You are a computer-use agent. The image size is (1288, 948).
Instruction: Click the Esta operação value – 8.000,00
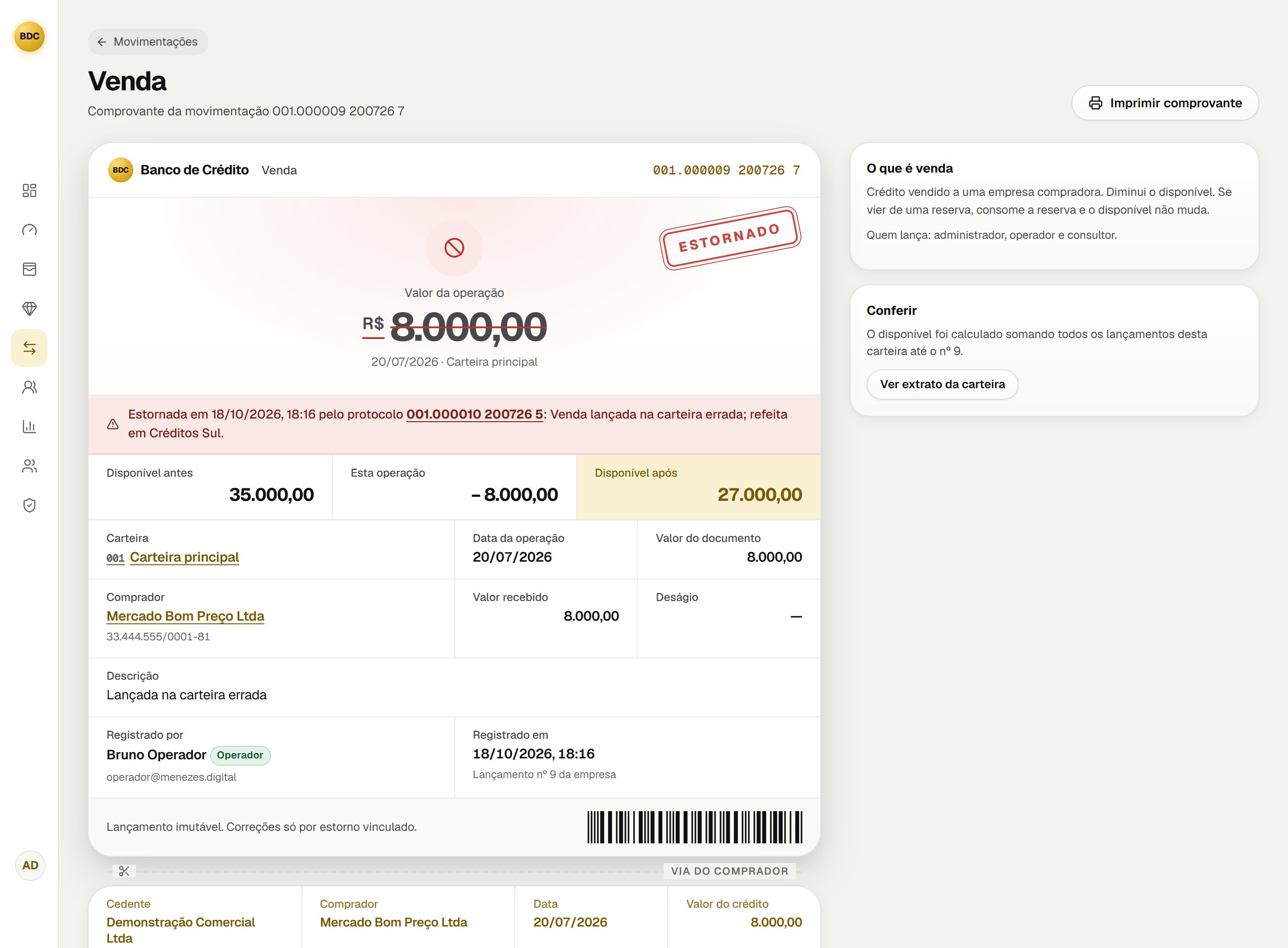514,495
